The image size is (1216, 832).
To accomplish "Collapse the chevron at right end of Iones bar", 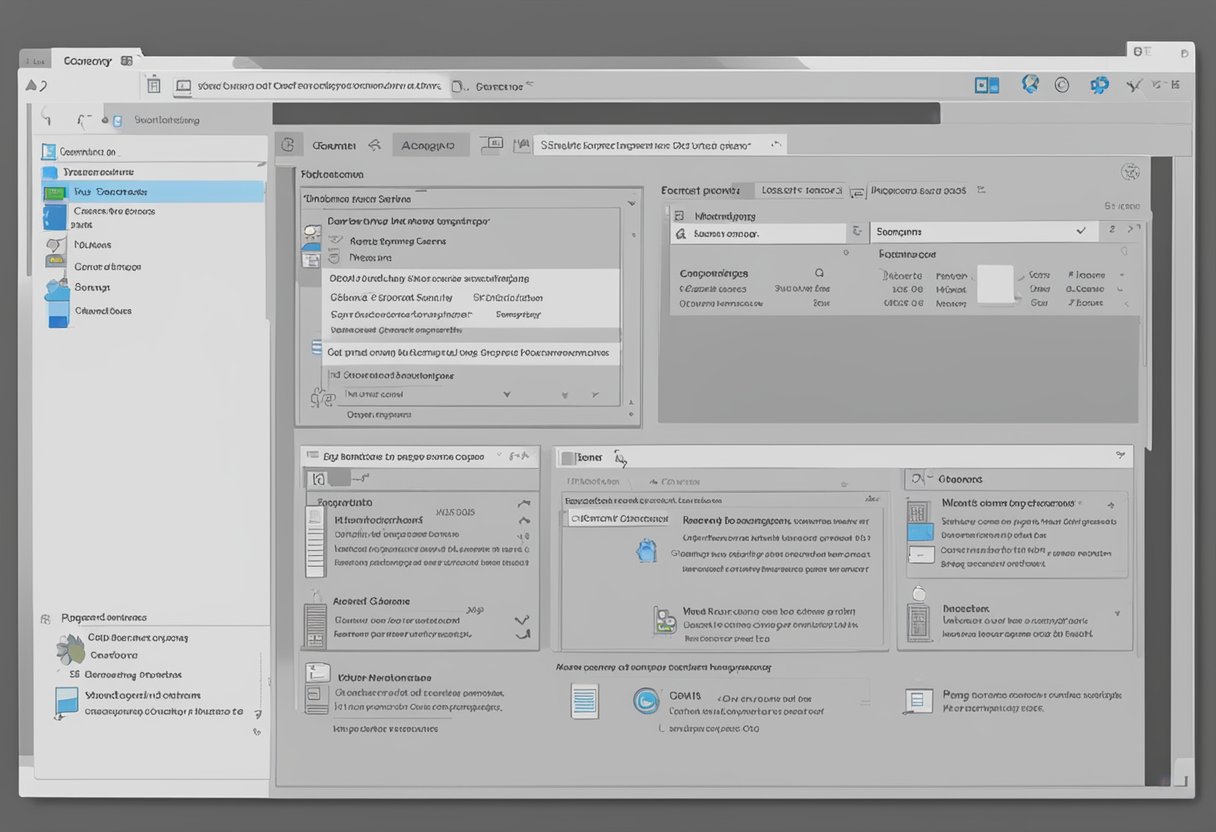I will [x=1119, y=456].
